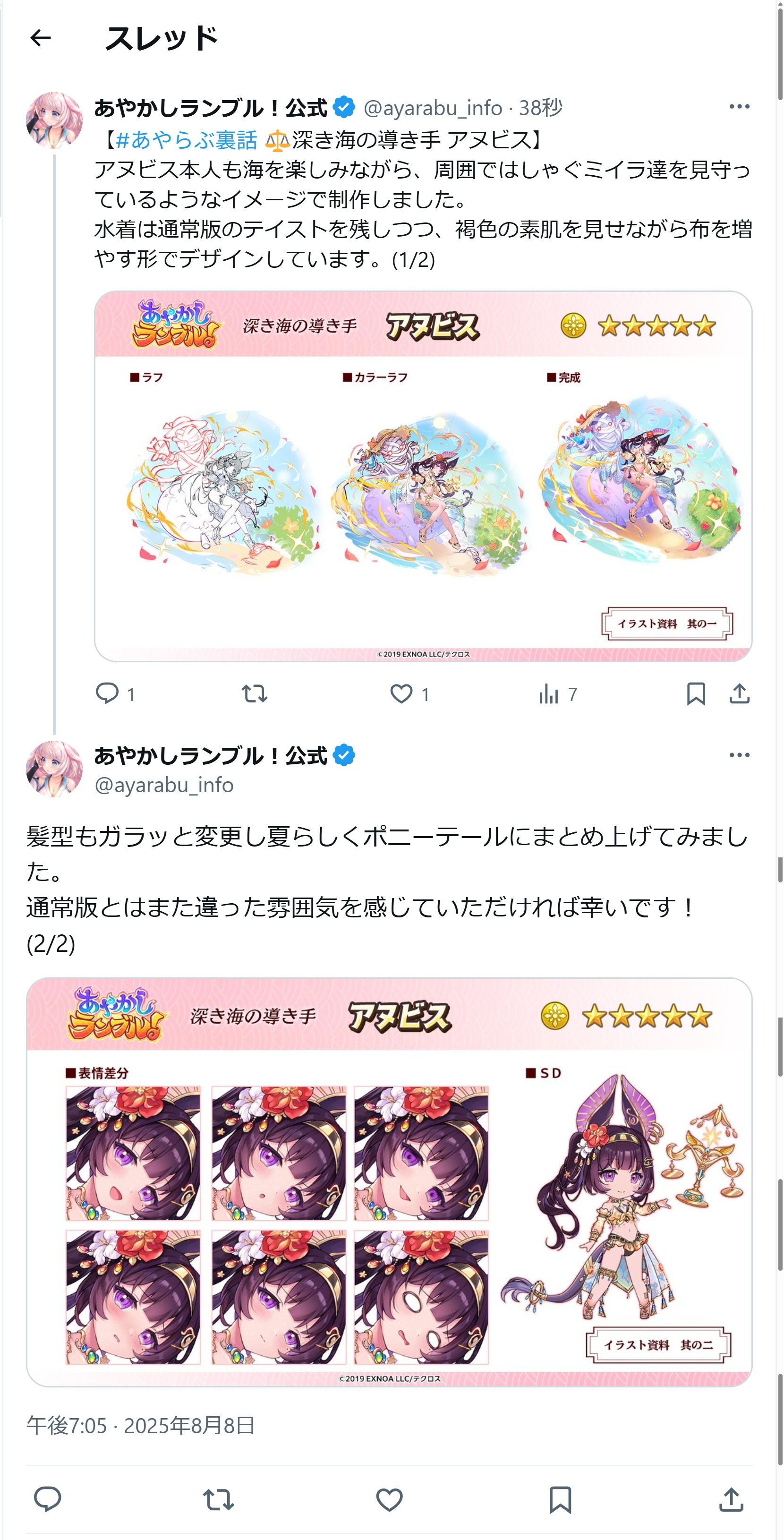The height and width of the screenshot is (1540, 784).
Task: Reply to the main tweet
Action: click(x=47, y=1499)
